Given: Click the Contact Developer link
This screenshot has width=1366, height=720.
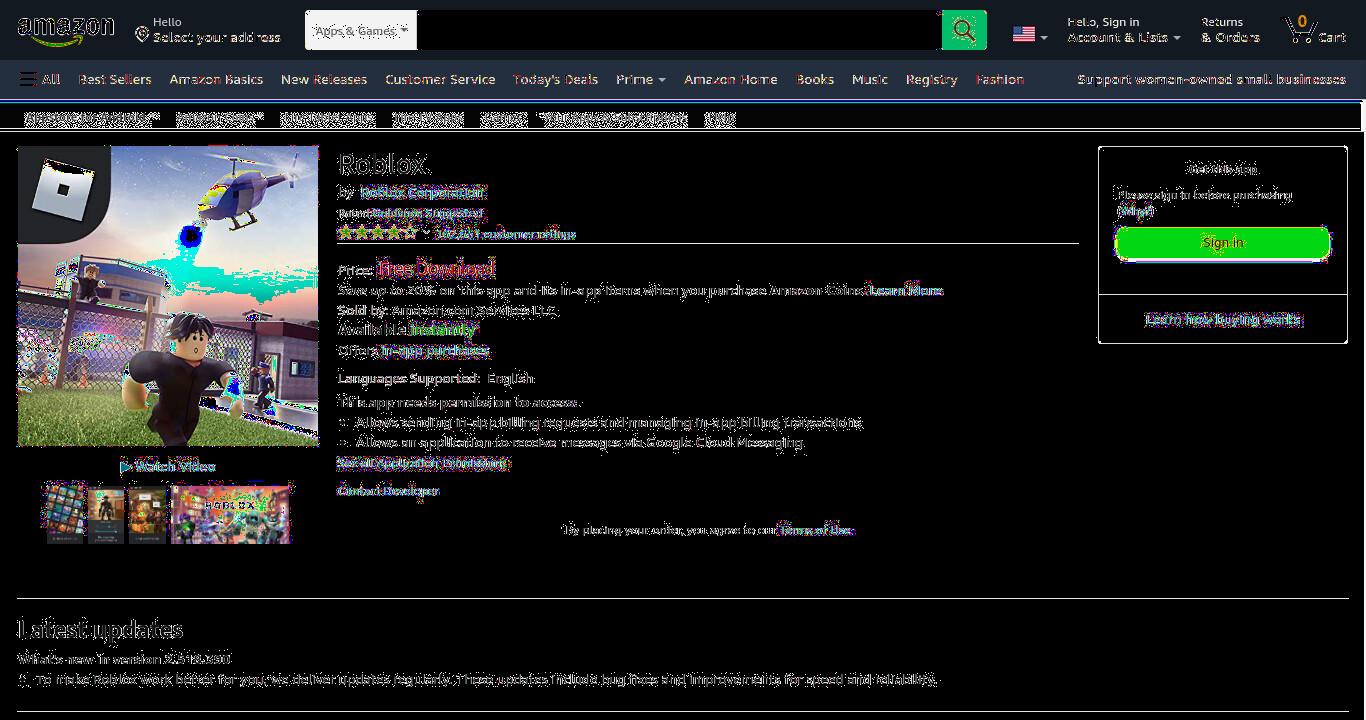Looking at the screenshot, I should coord(388,491).
